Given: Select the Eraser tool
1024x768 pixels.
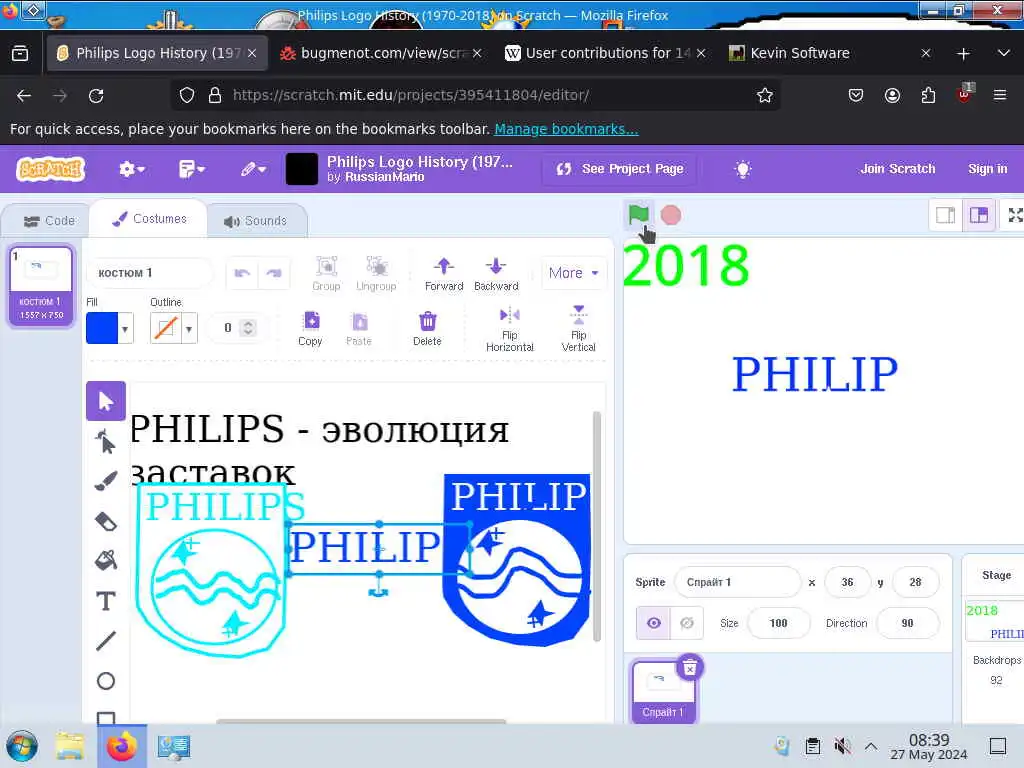Looking at the screenshot, I should click(x=106, y=521).
